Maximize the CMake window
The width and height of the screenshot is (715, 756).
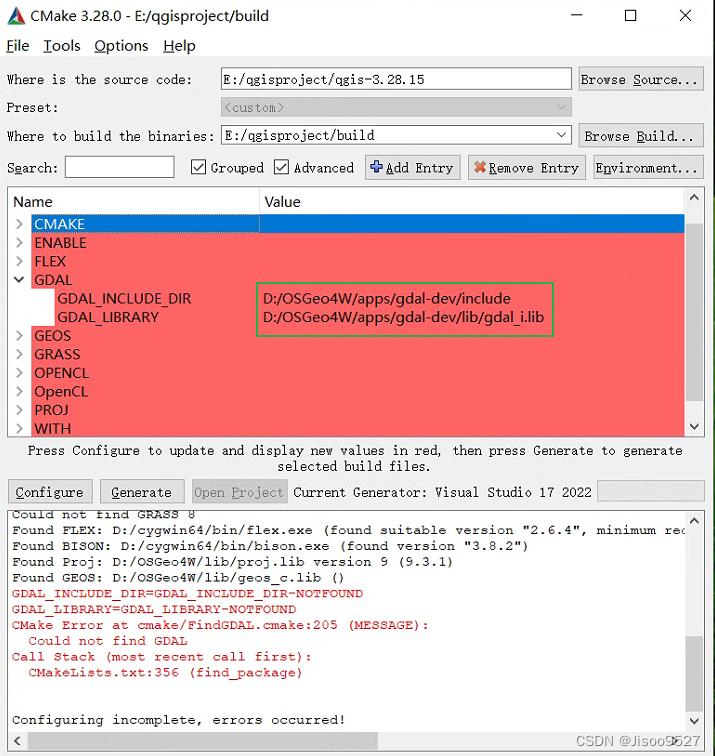(x=630, y=15)
